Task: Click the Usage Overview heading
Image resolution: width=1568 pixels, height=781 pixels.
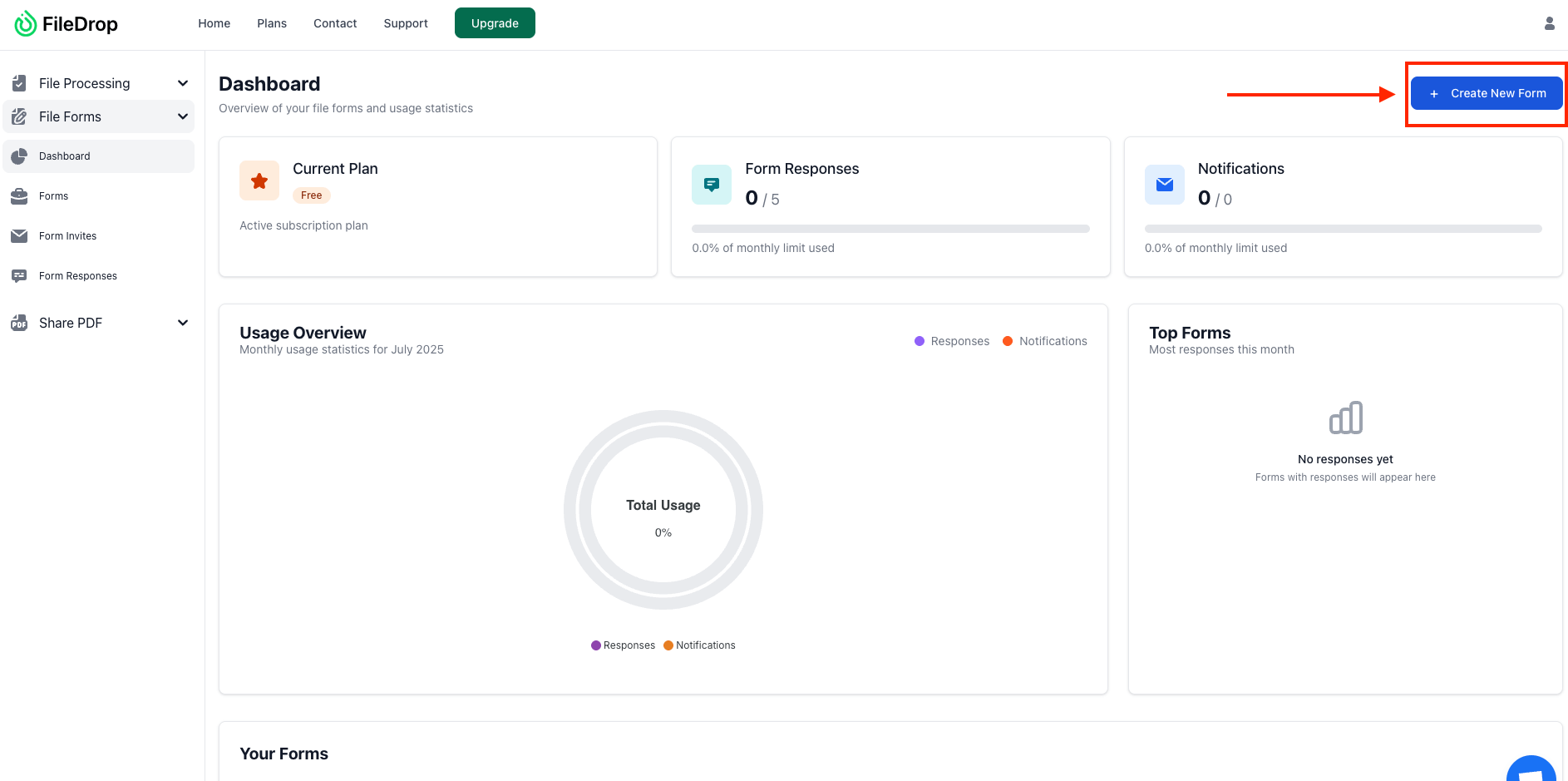Action: pos(303,333)
